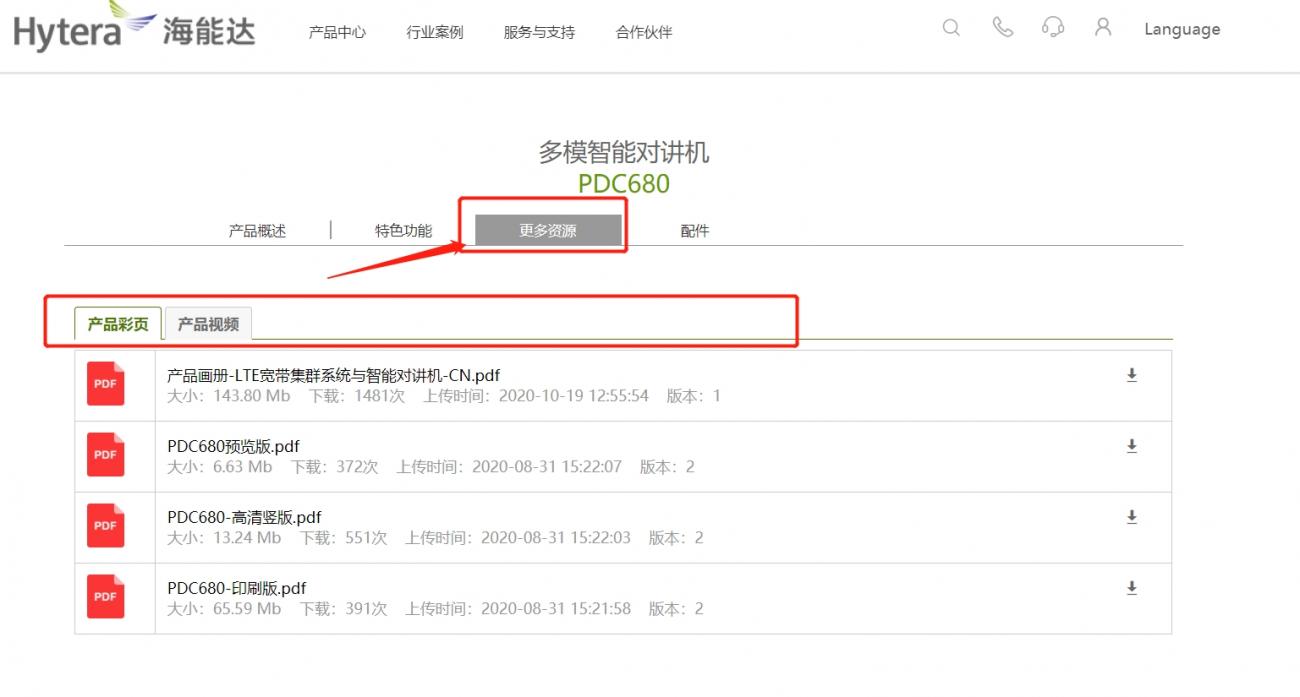Click the PDF icon next to PDC680预览版
The width and height of the screenshot is (1300, 697).
tap(104, 455)
